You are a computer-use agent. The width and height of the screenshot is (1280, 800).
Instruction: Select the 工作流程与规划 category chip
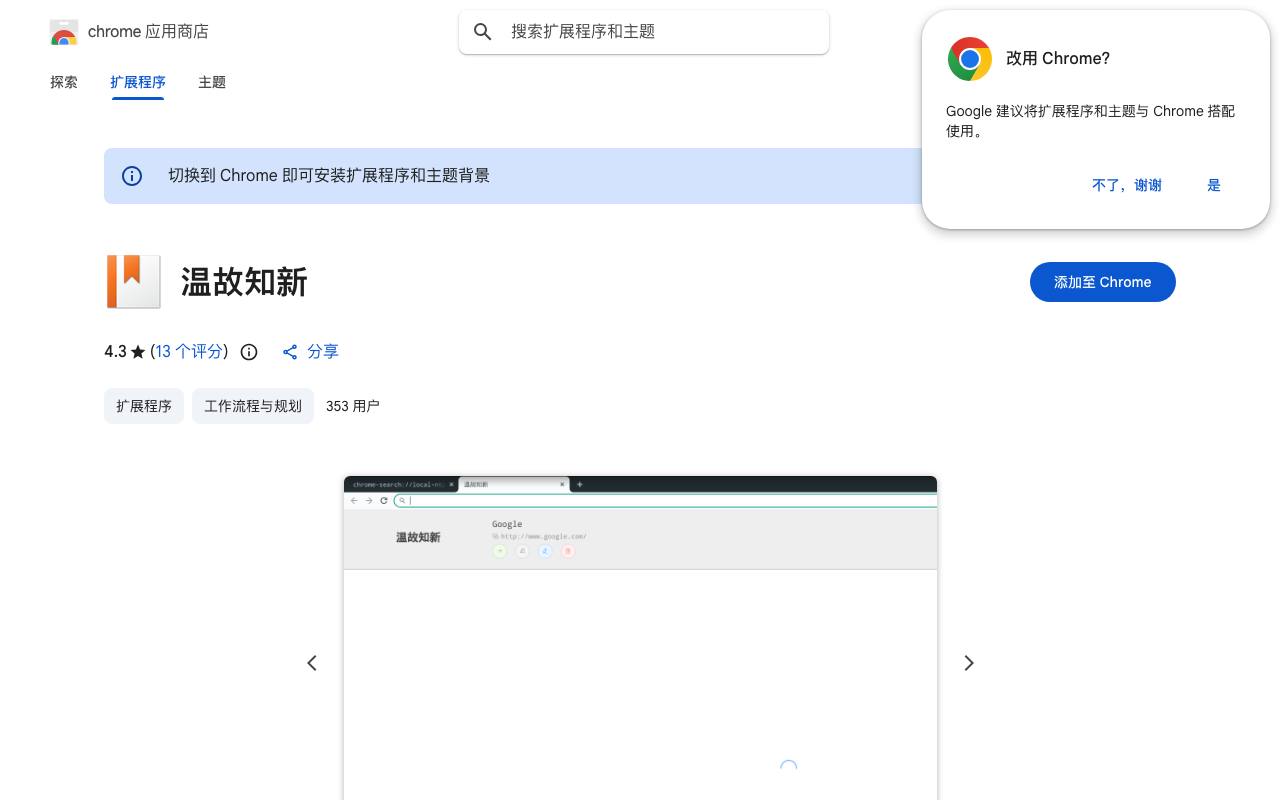(253, 406)
